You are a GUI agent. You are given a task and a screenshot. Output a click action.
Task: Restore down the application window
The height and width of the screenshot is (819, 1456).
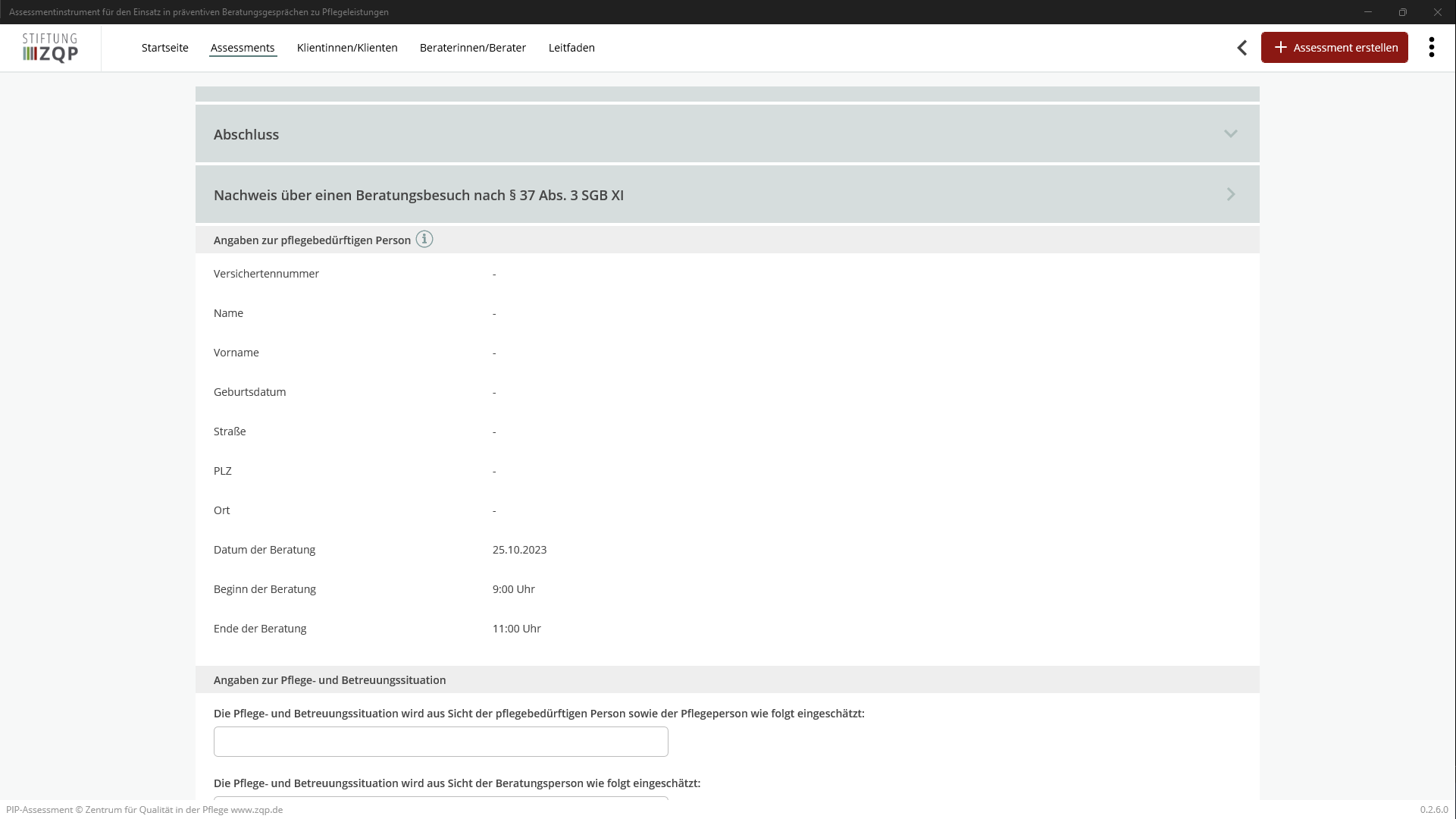[1402, 12]
